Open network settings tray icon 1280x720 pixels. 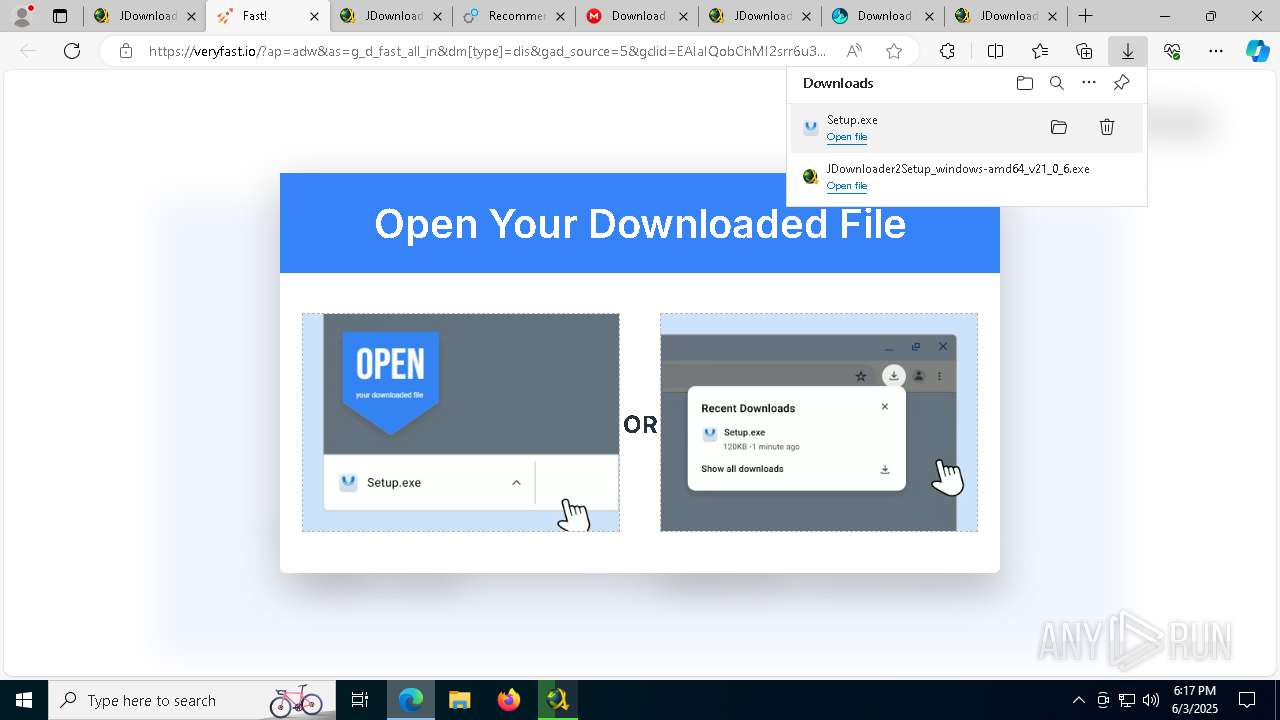pyautogui.click(x=1126, y=700)
